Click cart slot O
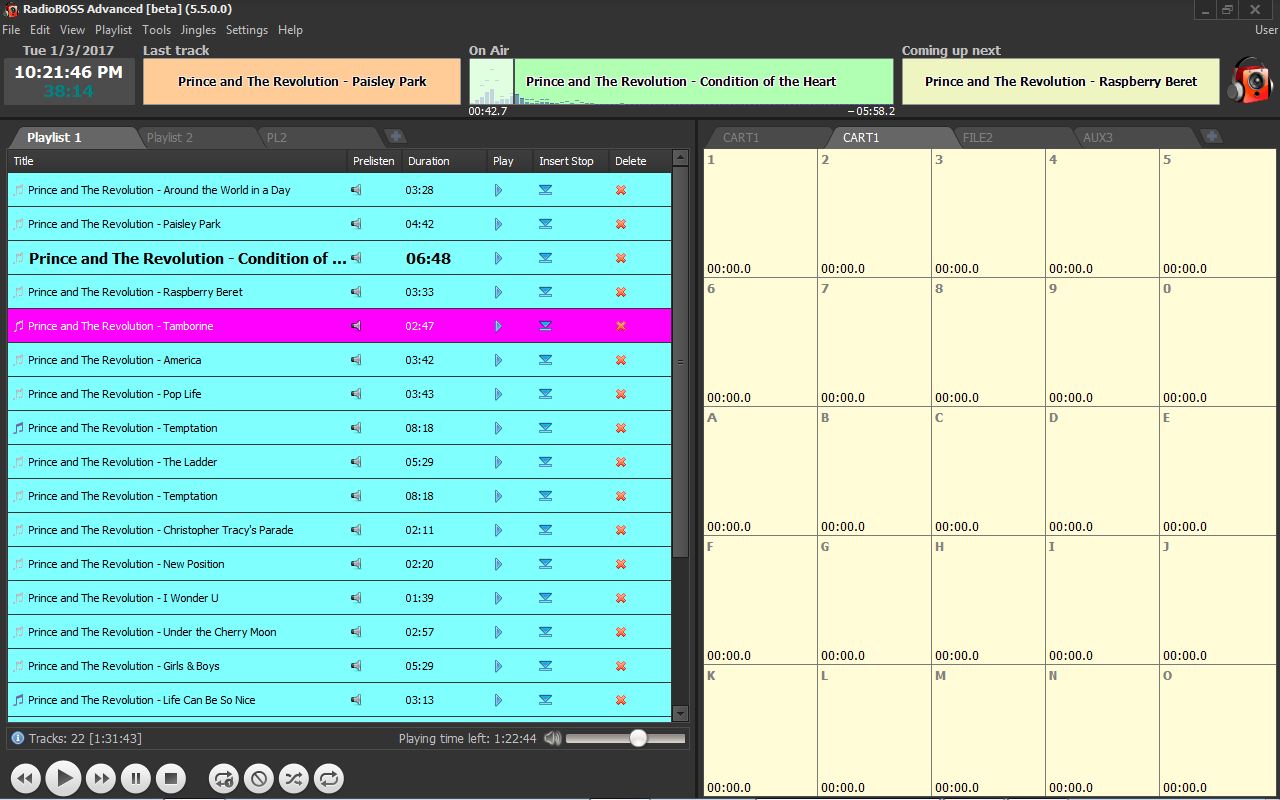1280x800 pixels. (1218, 730)
